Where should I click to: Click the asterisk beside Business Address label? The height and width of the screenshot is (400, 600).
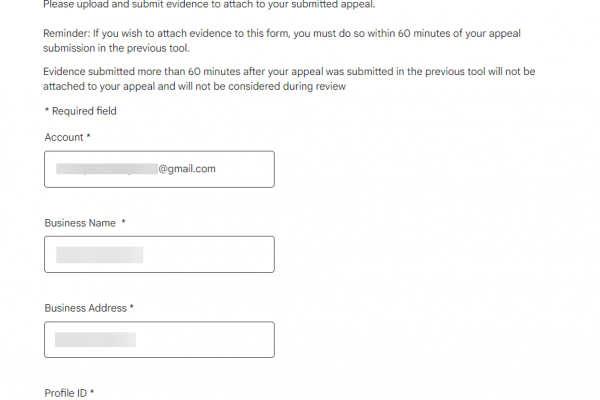tap(131, 308)
